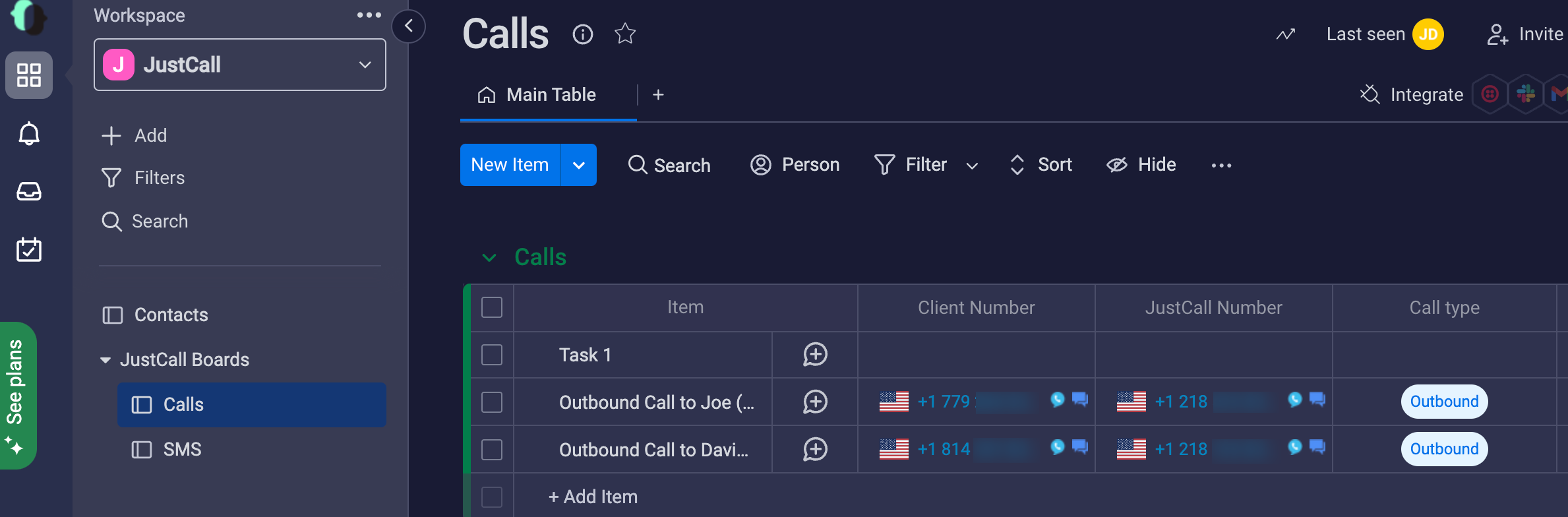Open the notifications bell
This screenshot has width=1568, height=517.
click(x=29, y=134)
